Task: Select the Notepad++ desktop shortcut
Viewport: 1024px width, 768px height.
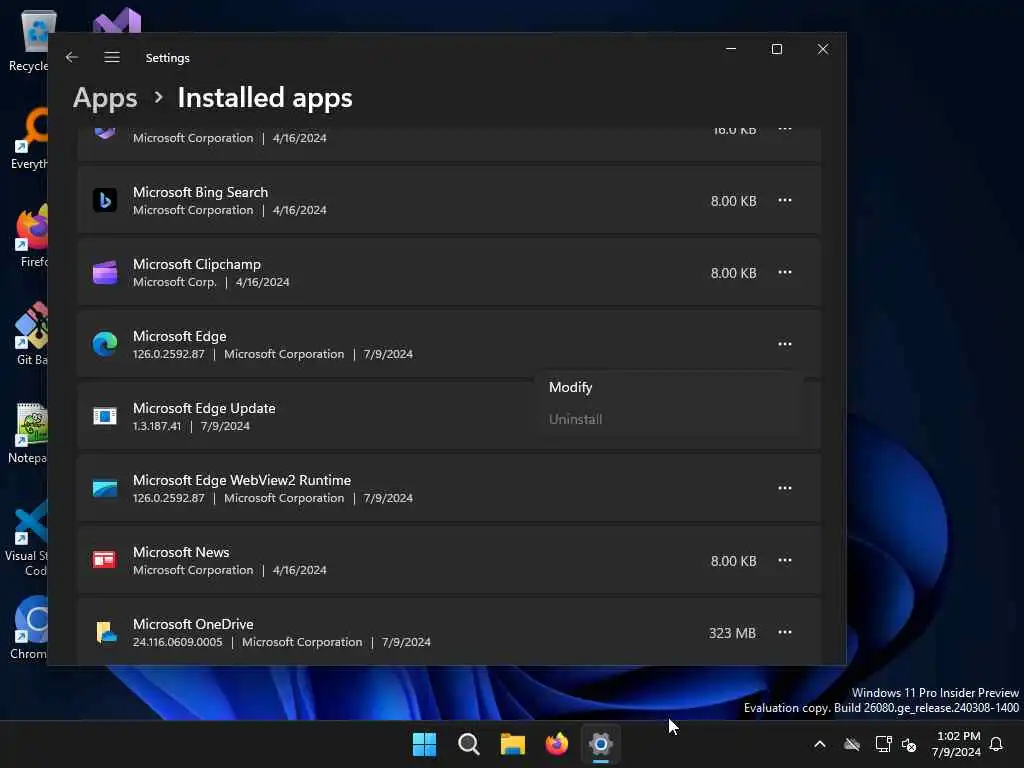Action: (x=27, y=432)
